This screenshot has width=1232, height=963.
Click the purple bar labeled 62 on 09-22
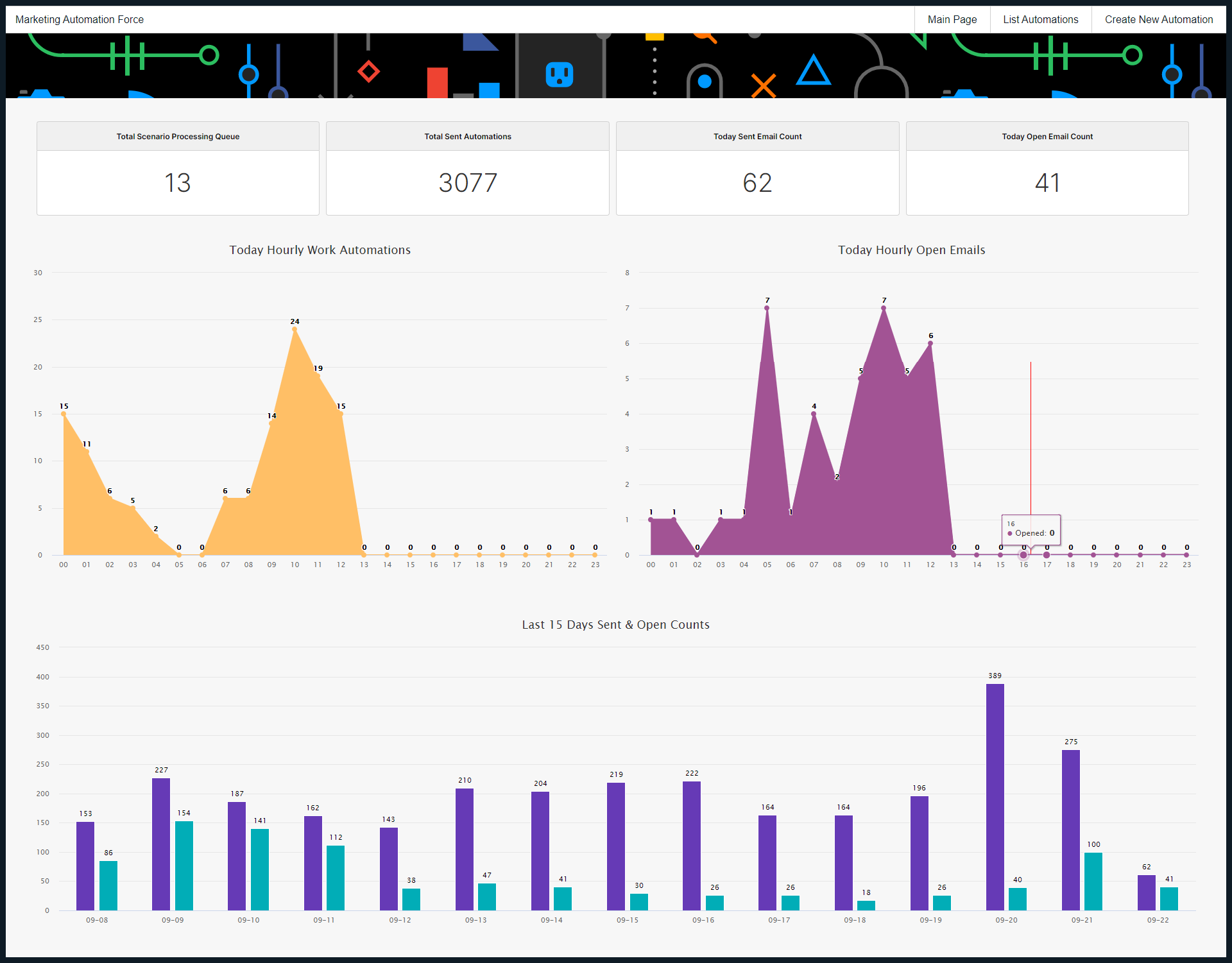1147,892
